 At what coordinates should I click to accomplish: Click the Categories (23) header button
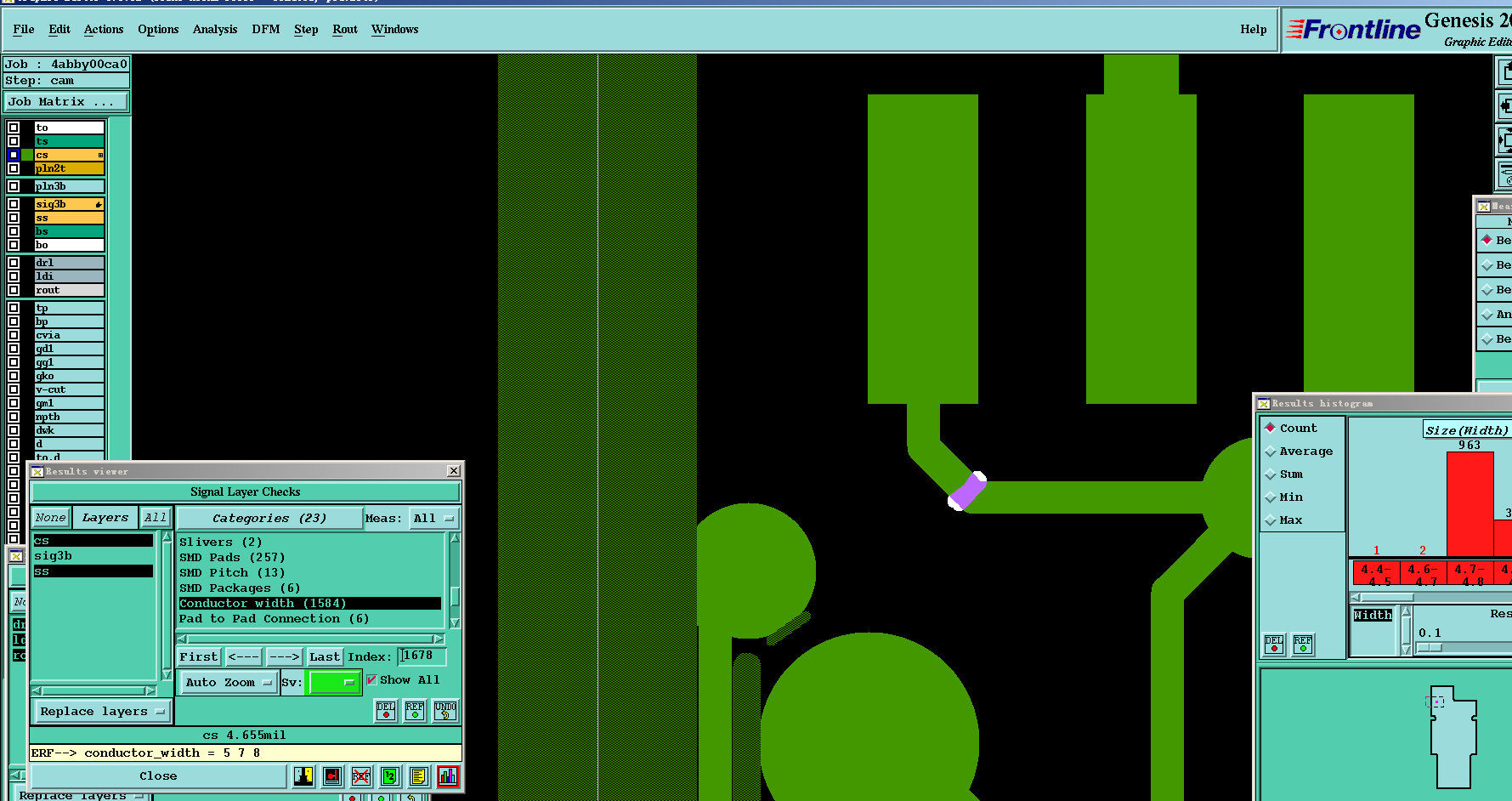coord(269,518)
